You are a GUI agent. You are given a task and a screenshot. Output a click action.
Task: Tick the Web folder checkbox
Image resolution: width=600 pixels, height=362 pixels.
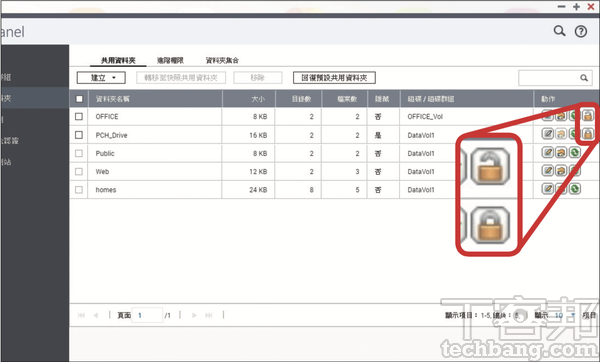click(x=79, y=171)
